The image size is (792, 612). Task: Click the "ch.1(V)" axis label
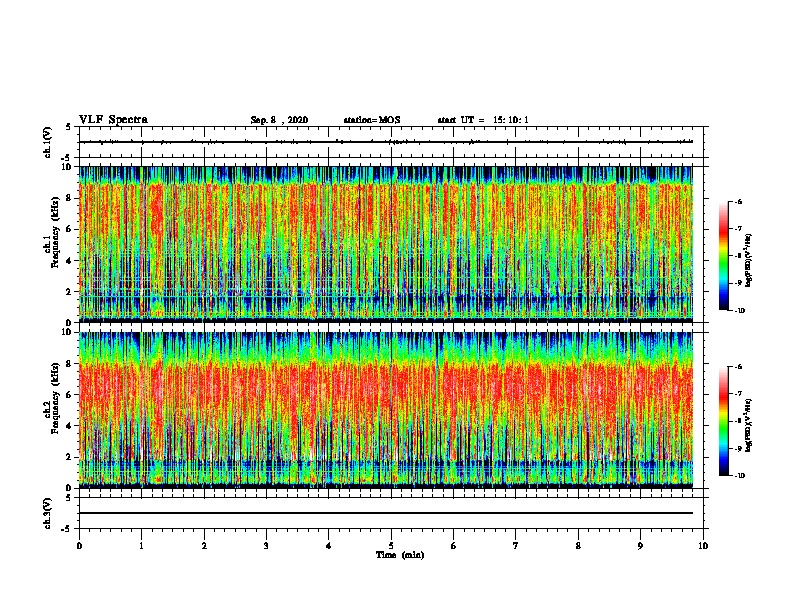(x=48, y=142)
